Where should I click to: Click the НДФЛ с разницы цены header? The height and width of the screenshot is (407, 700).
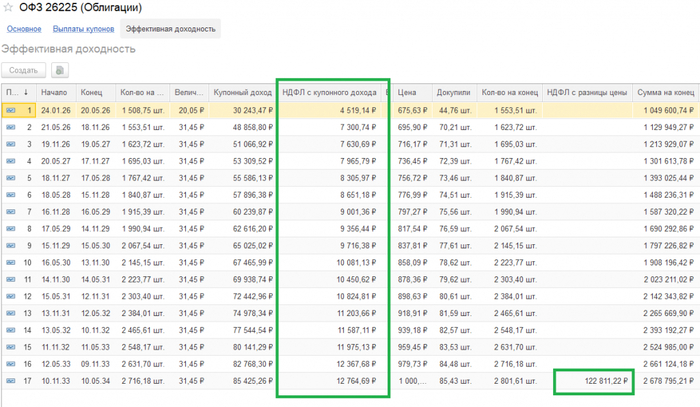[x=588, y=92]
